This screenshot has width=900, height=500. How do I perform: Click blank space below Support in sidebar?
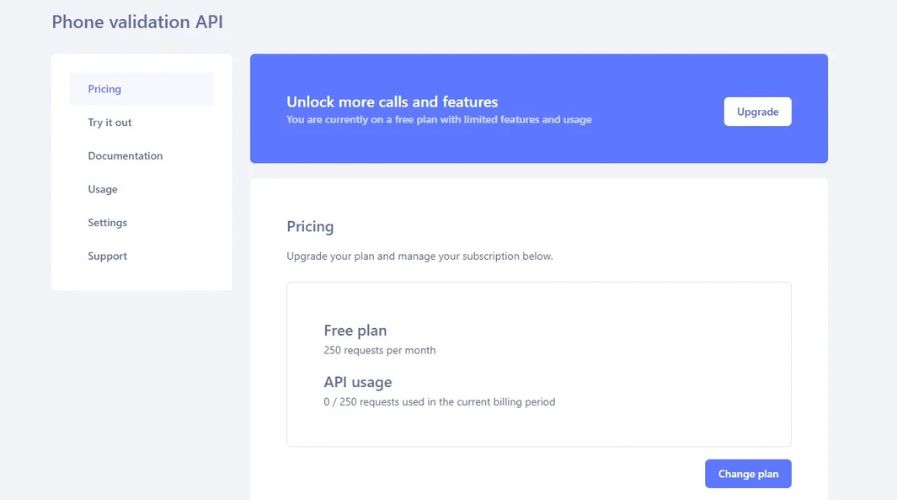(x=140, y=277)
